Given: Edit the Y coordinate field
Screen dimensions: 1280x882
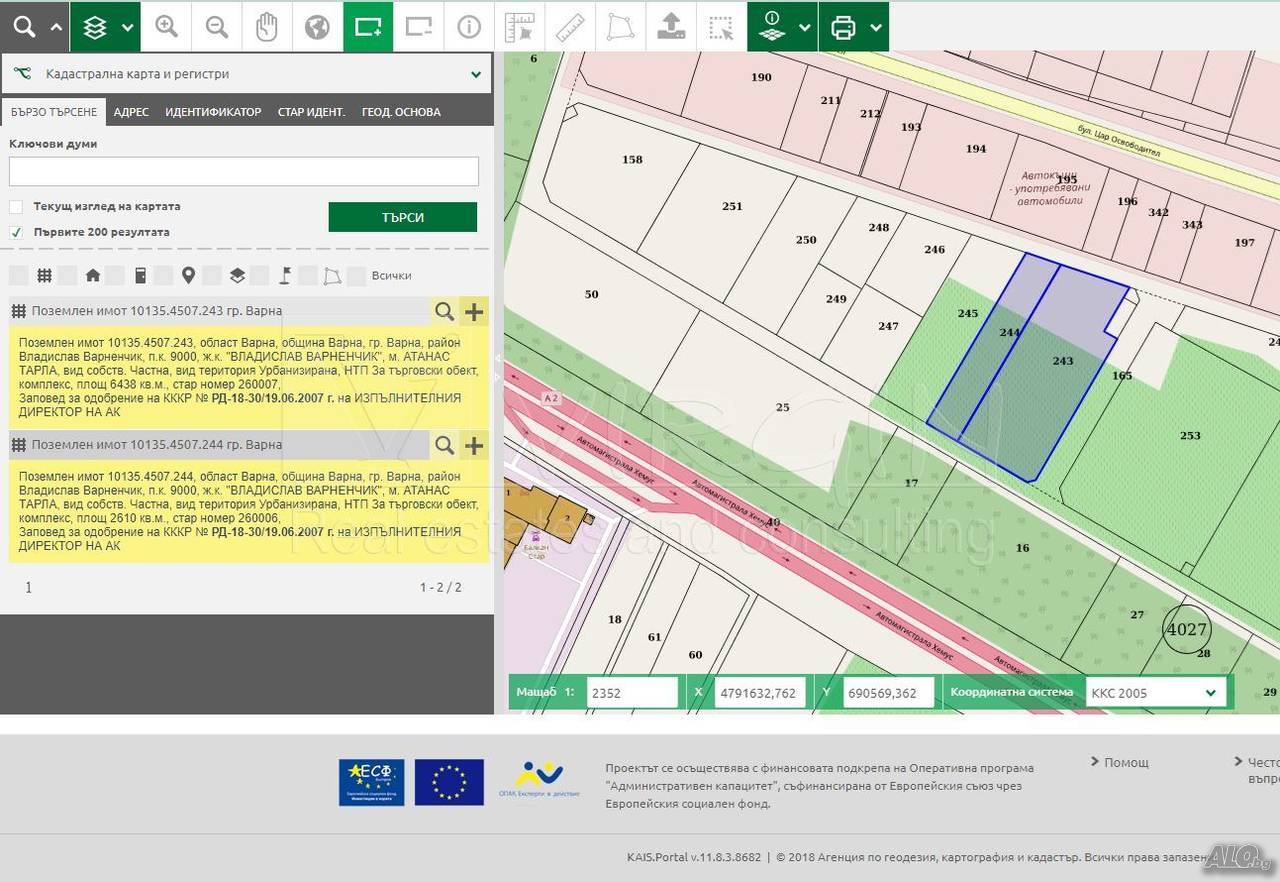Looking at the screenshot, I should 889,693.
